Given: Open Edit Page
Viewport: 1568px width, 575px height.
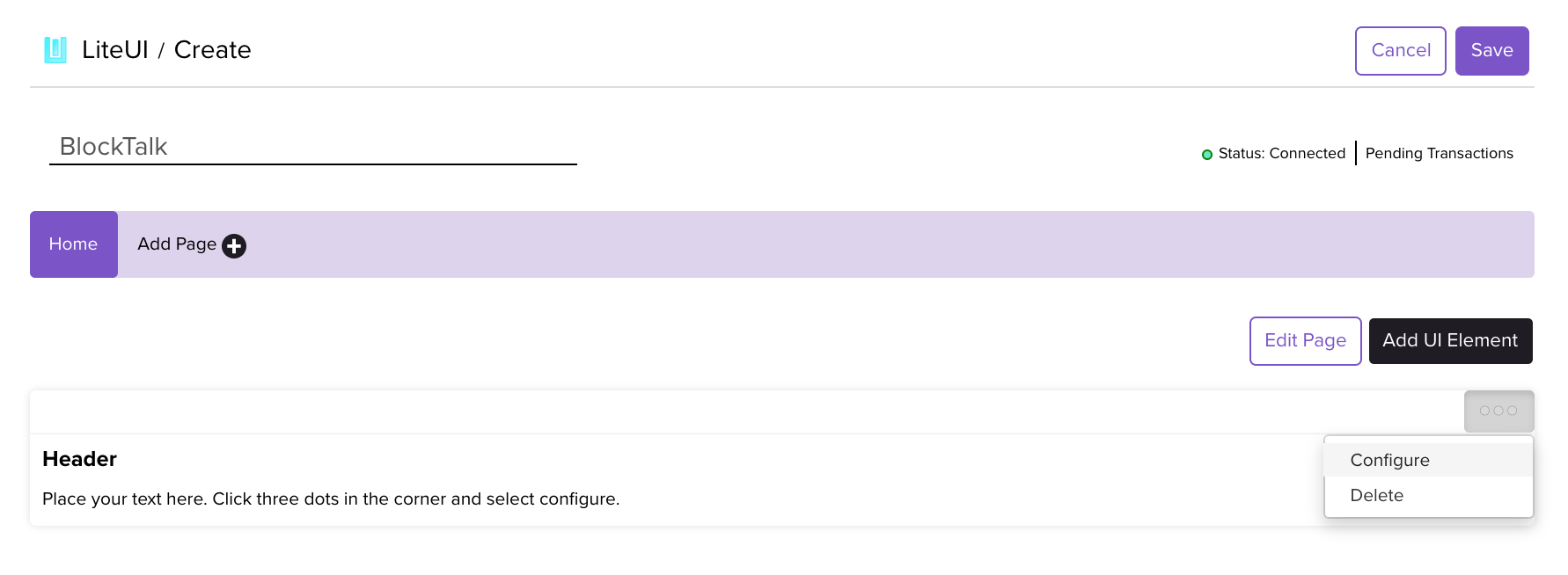Looking at the screenshot, I should [x=1305, y=341].
